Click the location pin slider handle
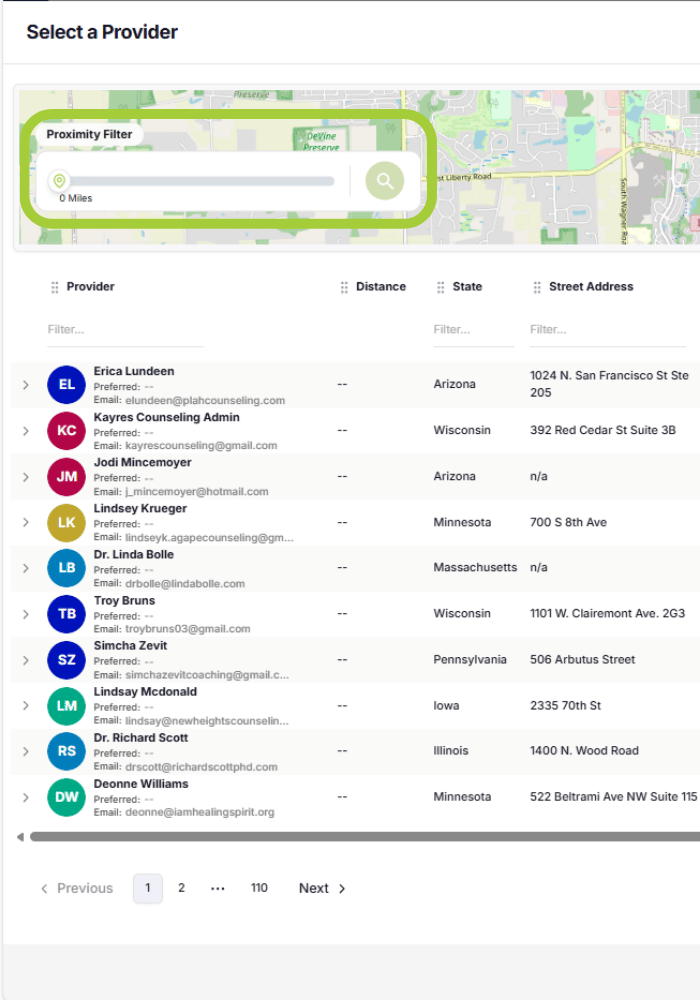Image resolution: width=700 pixels, height=1000 pixels. click(x=59, y=180)
